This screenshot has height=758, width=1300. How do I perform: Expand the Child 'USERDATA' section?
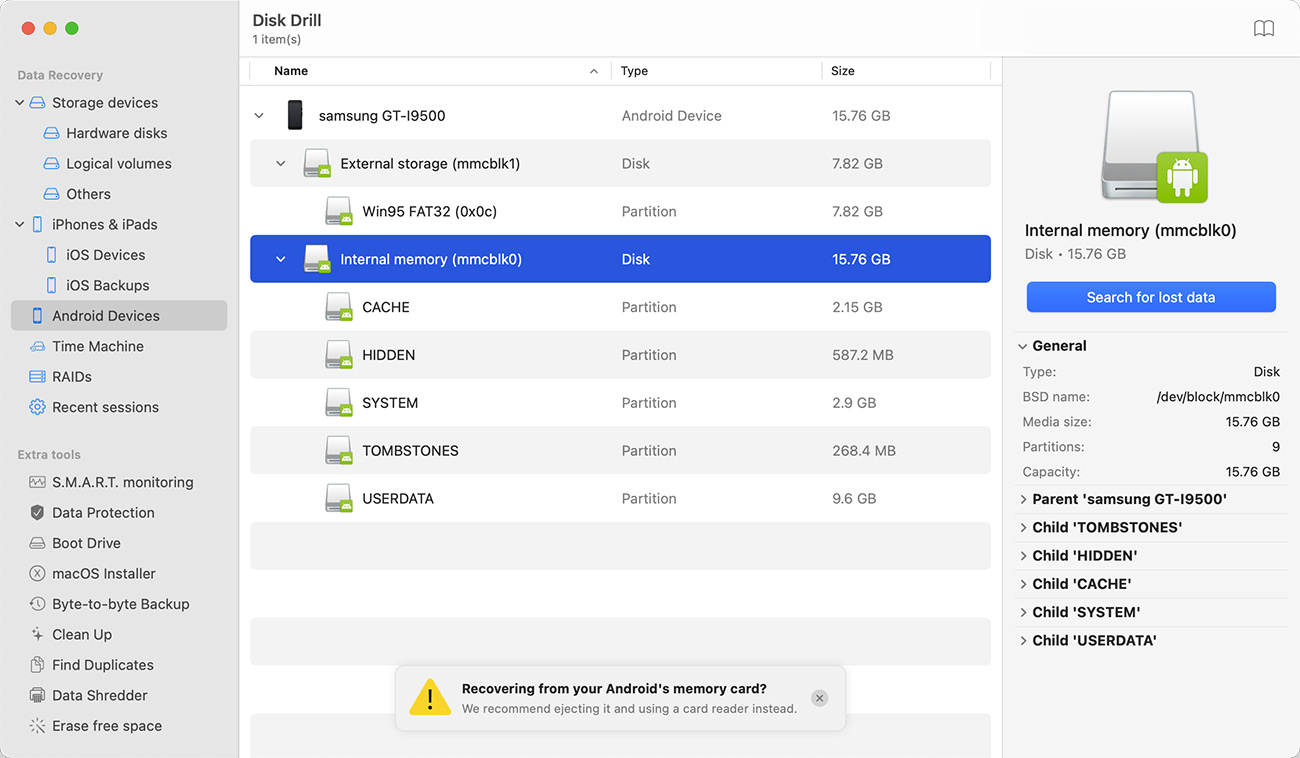[x=1023, y=640]
